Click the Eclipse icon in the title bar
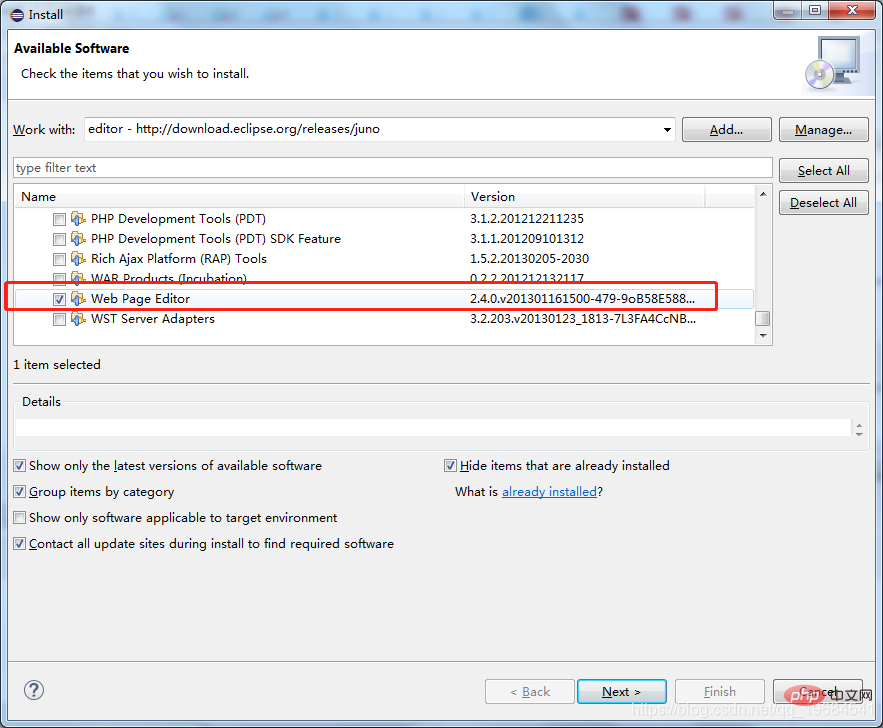 click(17, 15)
